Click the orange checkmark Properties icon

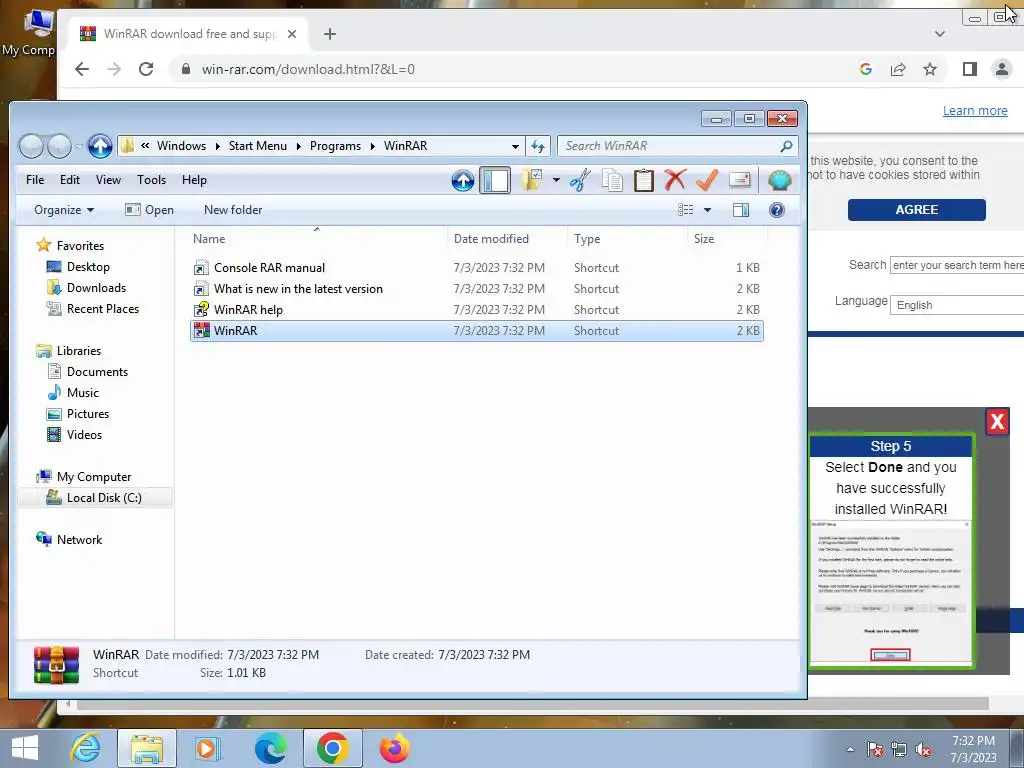pyautogui.click(x=707, y=180)
